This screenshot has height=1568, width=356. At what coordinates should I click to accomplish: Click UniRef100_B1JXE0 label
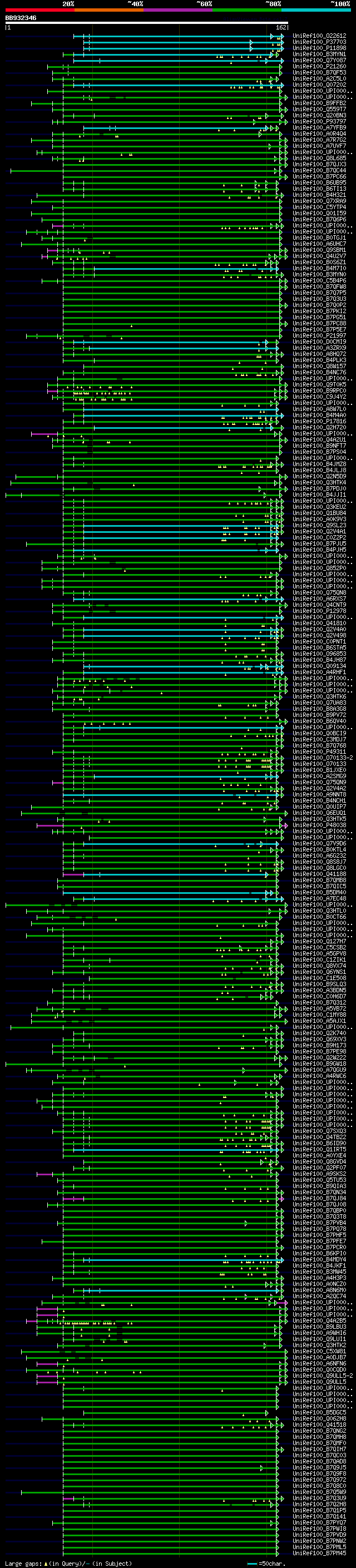(319, 770)
